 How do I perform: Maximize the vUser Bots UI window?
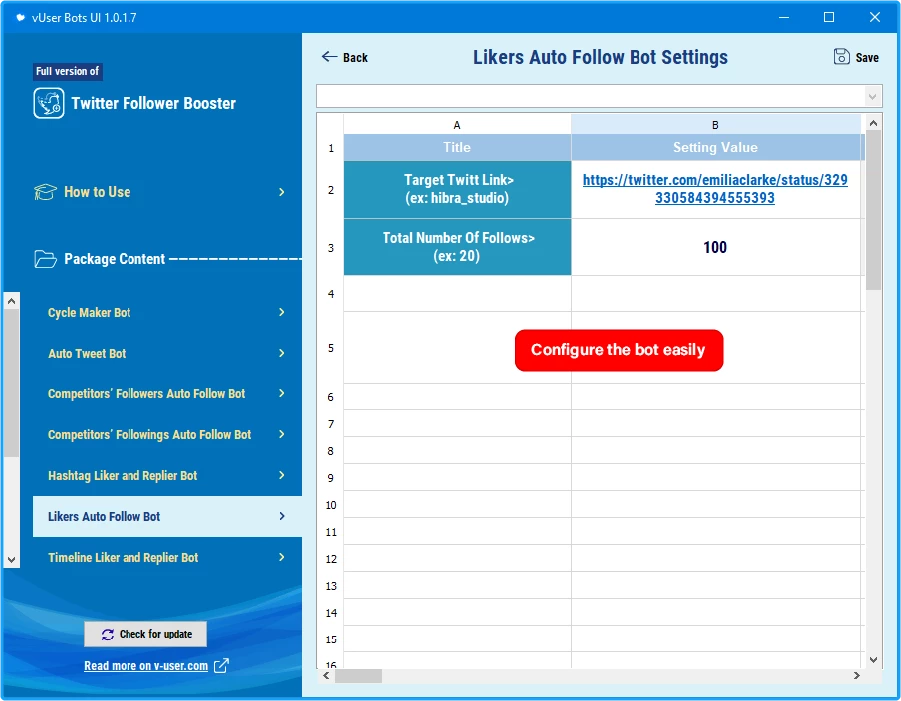[x=829, y=17]
